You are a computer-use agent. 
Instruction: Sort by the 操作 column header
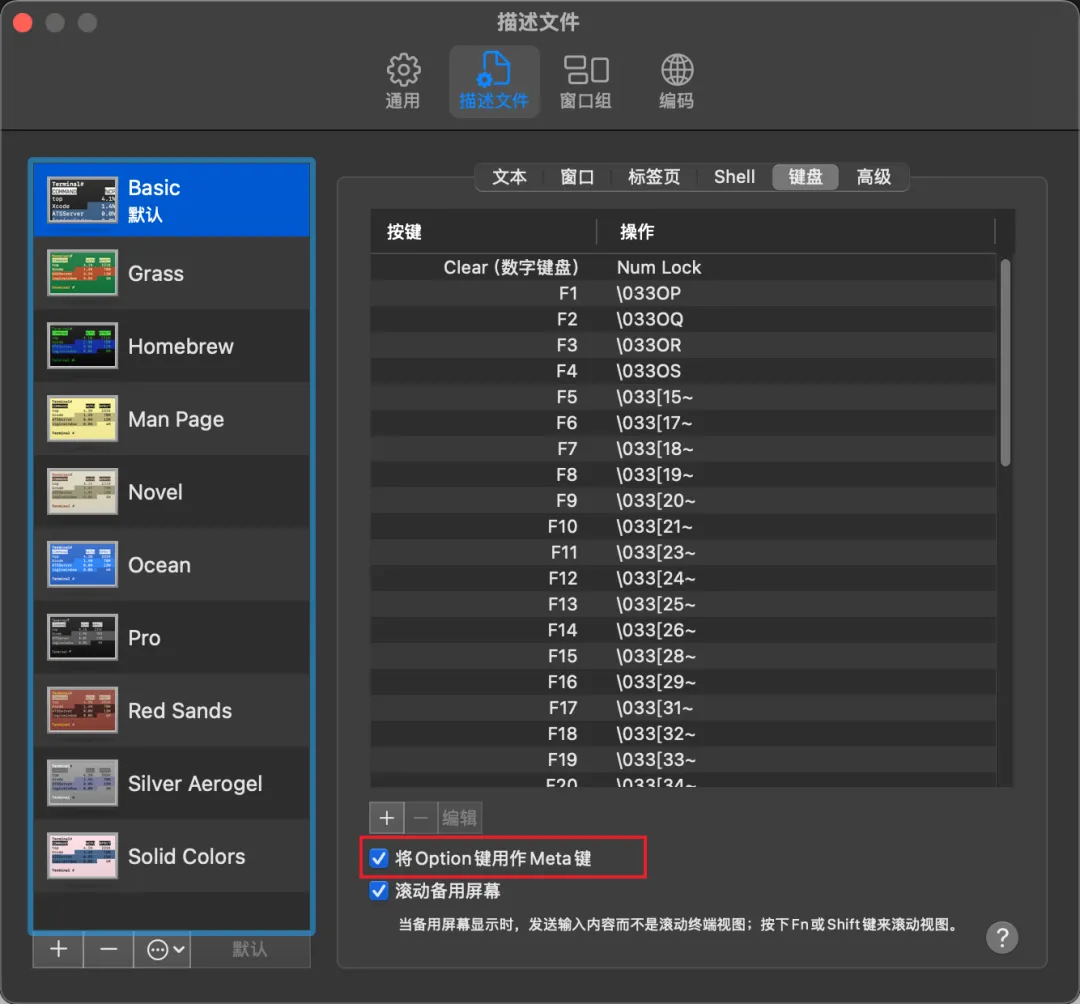796,232
